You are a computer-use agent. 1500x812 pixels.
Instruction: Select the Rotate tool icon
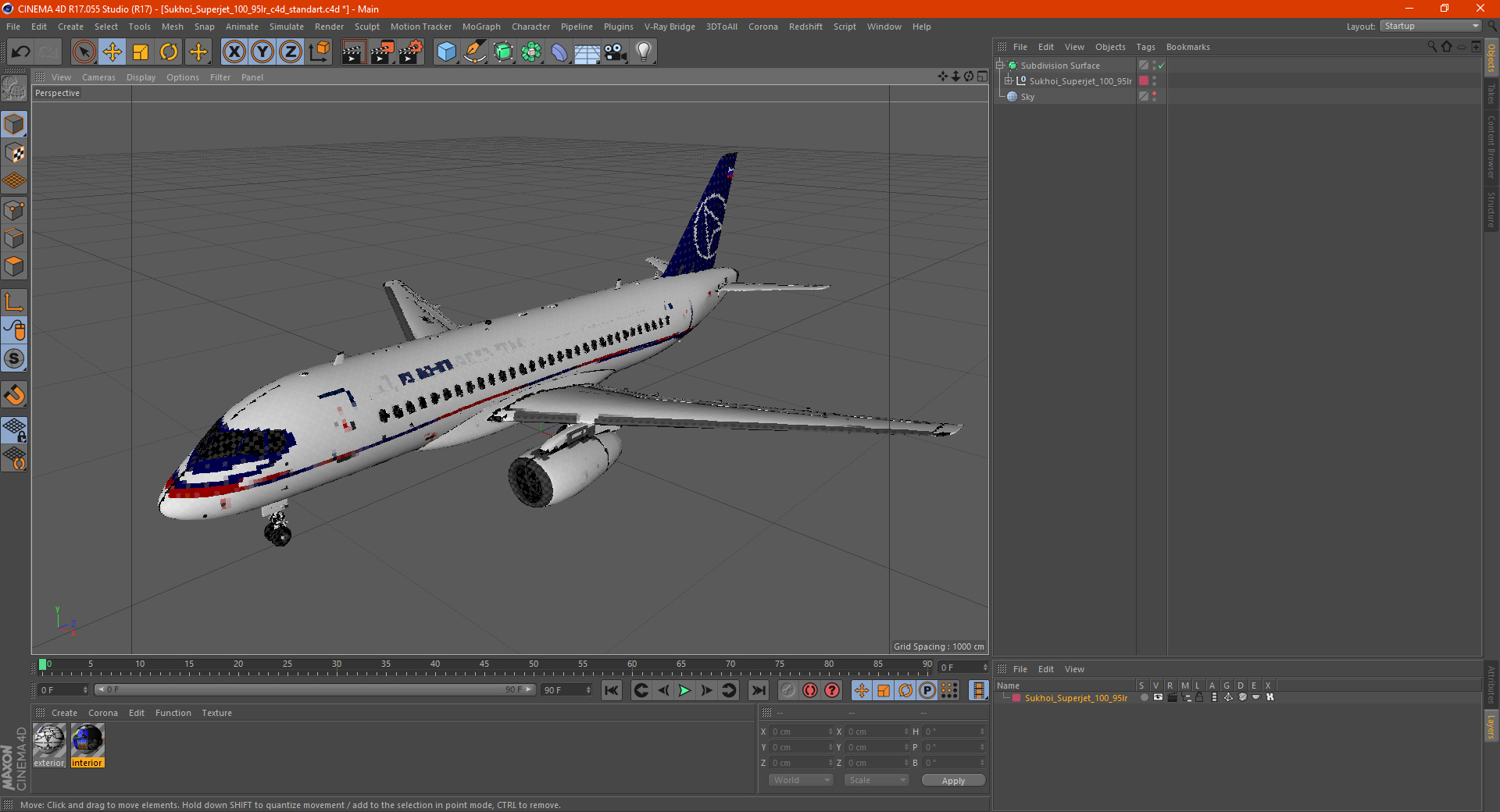click(x=169, y=52)
